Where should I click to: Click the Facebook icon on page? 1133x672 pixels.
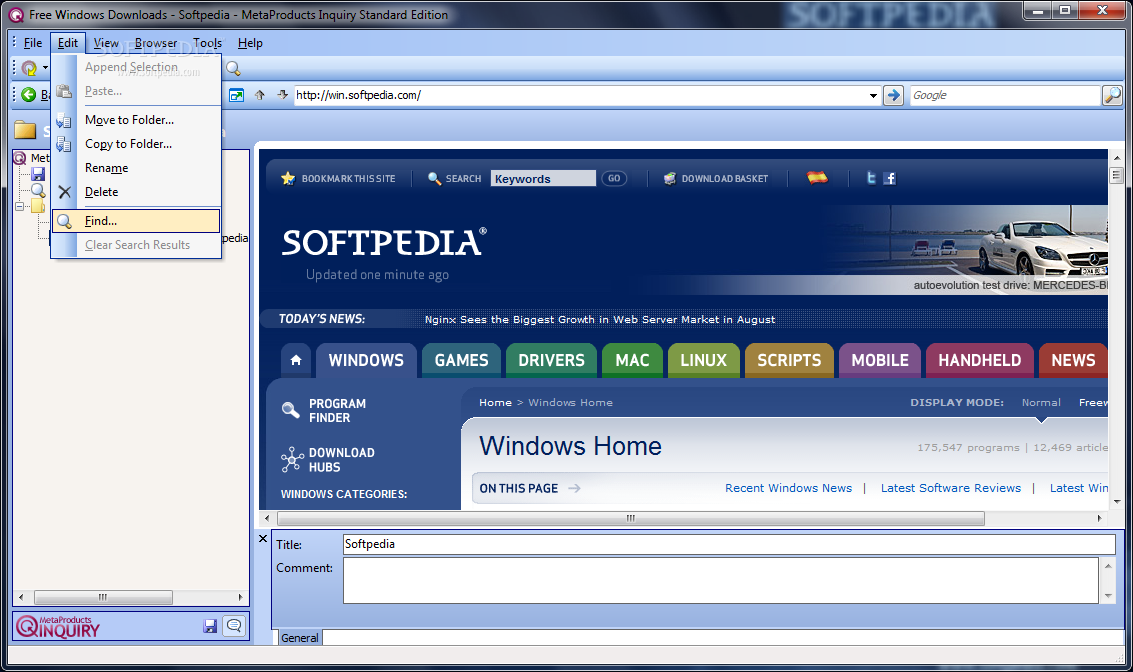tap(889, 178)
